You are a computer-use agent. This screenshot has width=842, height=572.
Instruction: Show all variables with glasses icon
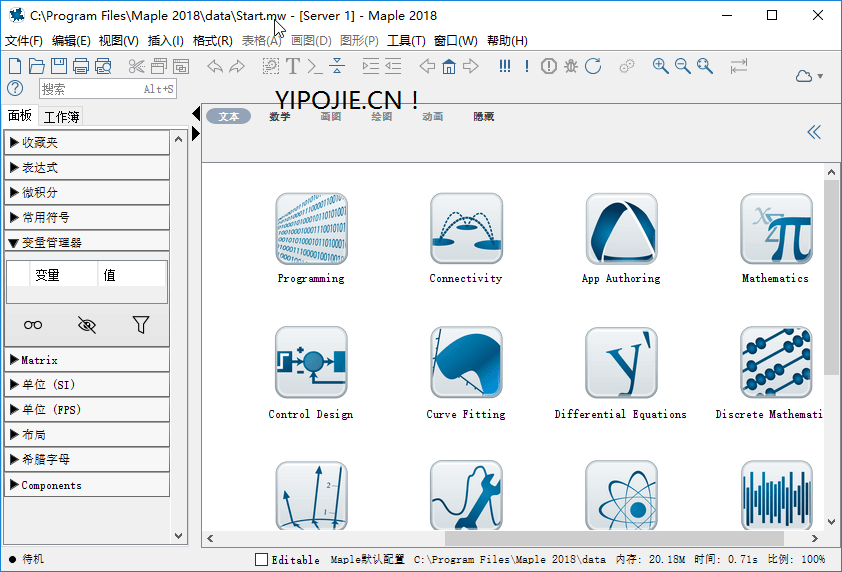[33, 325]
